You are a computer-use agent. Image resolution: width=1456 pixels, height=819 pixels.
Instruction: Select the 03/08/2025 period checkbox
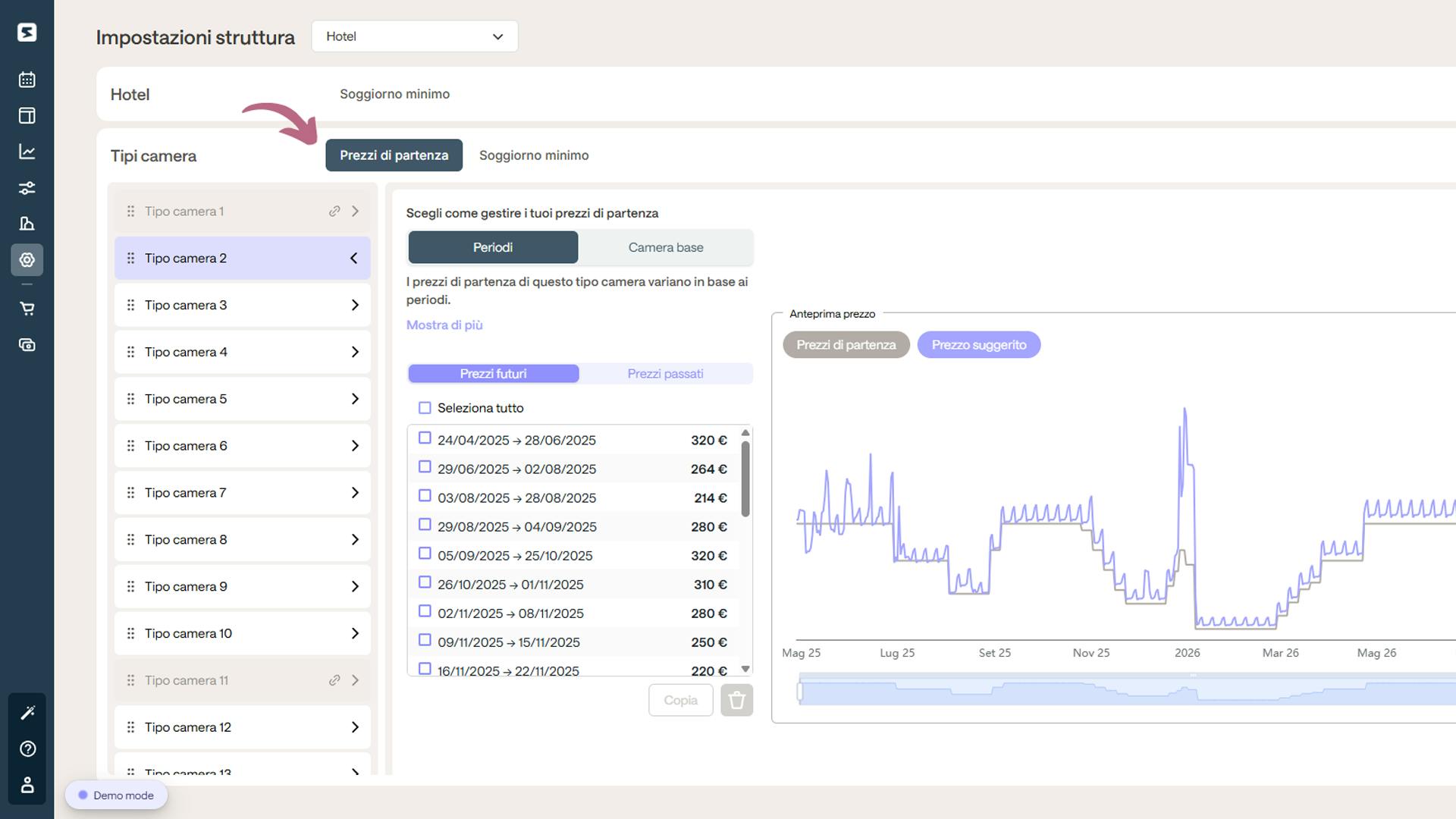tap(425, 496)
